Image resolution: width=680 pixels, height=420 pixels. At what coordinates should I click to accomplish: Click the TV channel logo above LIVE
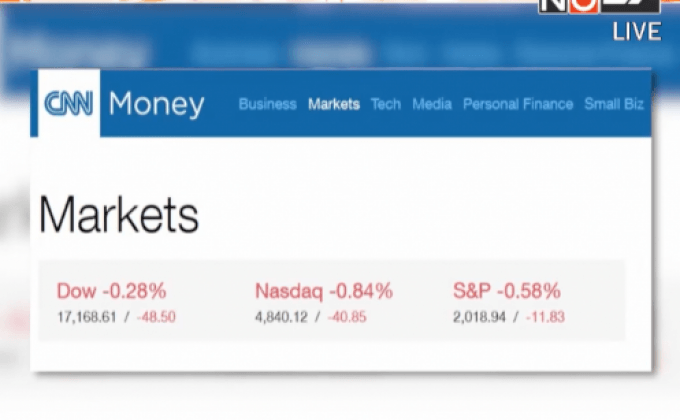(x=599, y=7)
